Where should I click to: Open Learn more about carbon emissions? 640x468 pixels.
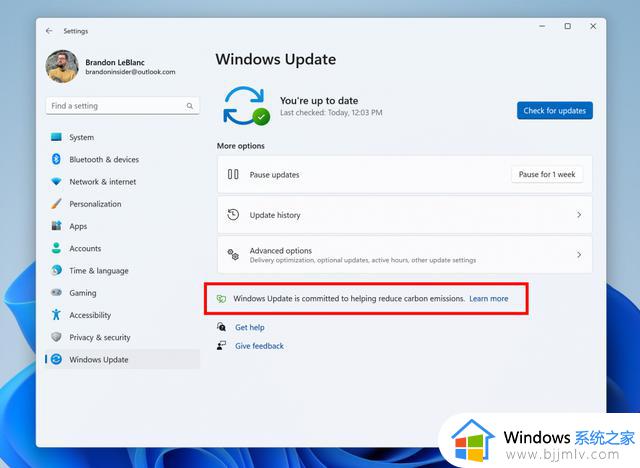[489, 299]
